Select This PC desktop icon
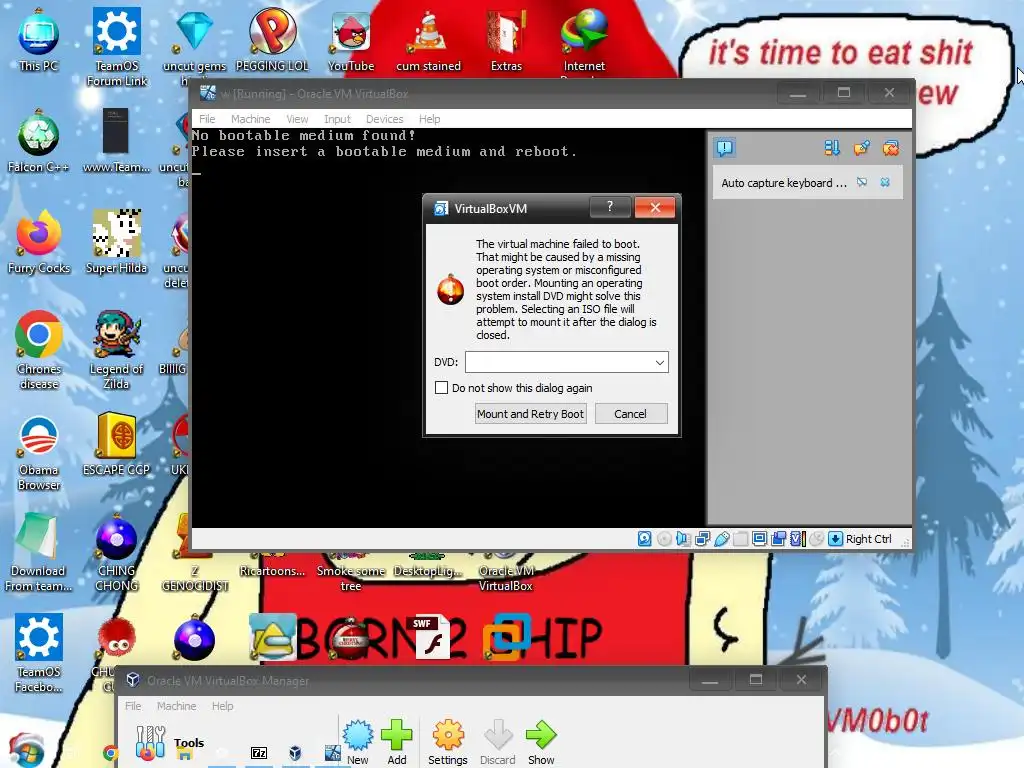 pyautogui.click(x=39, y=40)
